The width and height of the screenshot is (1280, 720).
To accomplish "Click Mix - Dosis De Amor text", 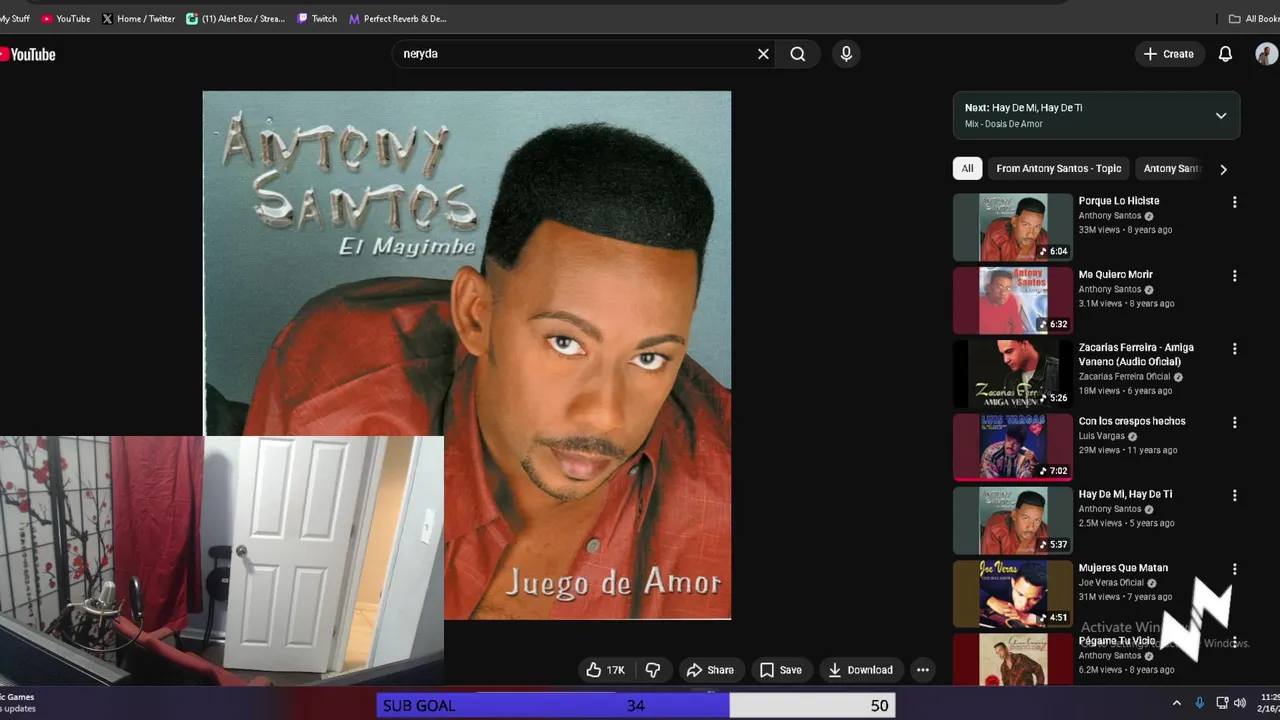I will [x=1004, y=124].
